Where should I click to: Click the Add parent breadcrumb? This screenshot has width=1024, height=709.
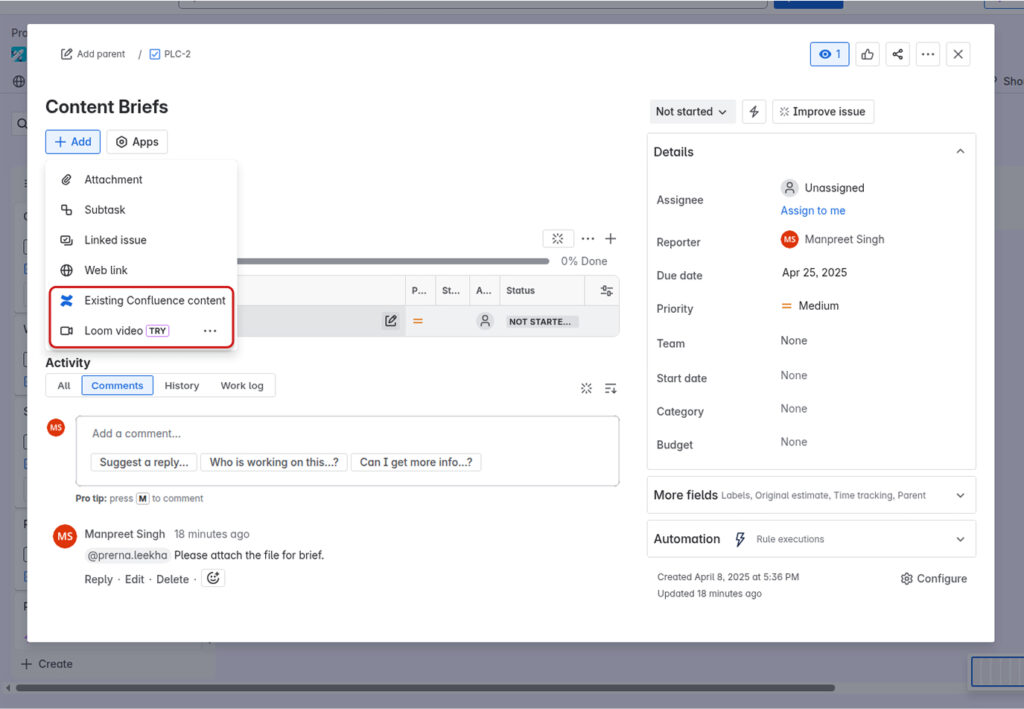(x=93, y=54)
